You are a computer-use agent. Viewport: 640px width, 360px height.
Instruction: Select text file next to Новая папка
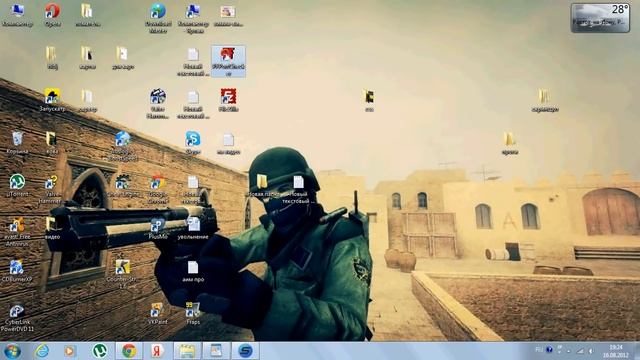(x=298, y=189)
